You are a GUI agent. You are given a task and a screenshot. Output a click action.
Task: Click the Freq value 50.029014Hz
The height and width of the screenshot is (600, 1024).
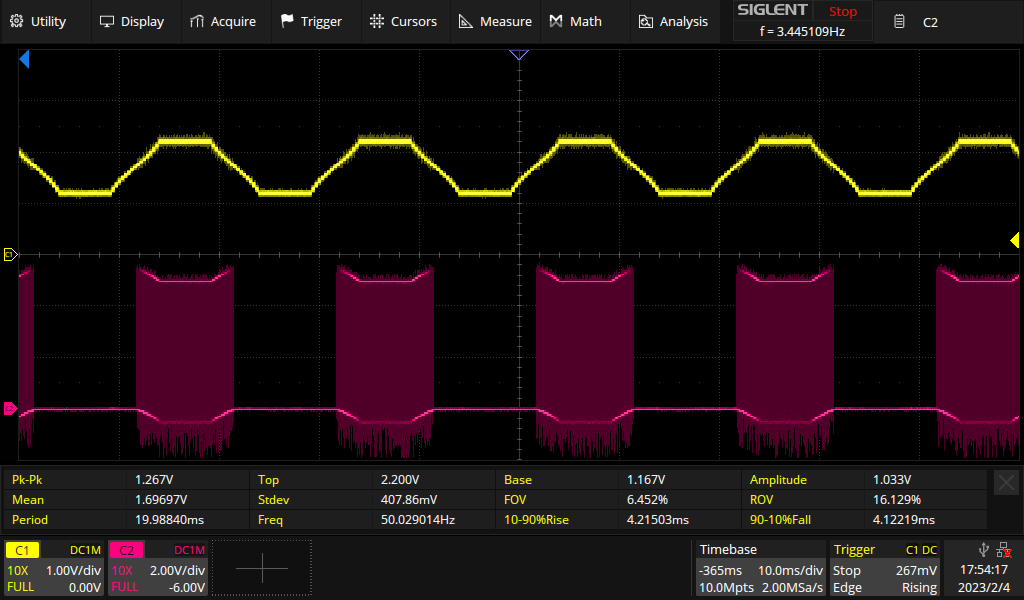[417, 520]
